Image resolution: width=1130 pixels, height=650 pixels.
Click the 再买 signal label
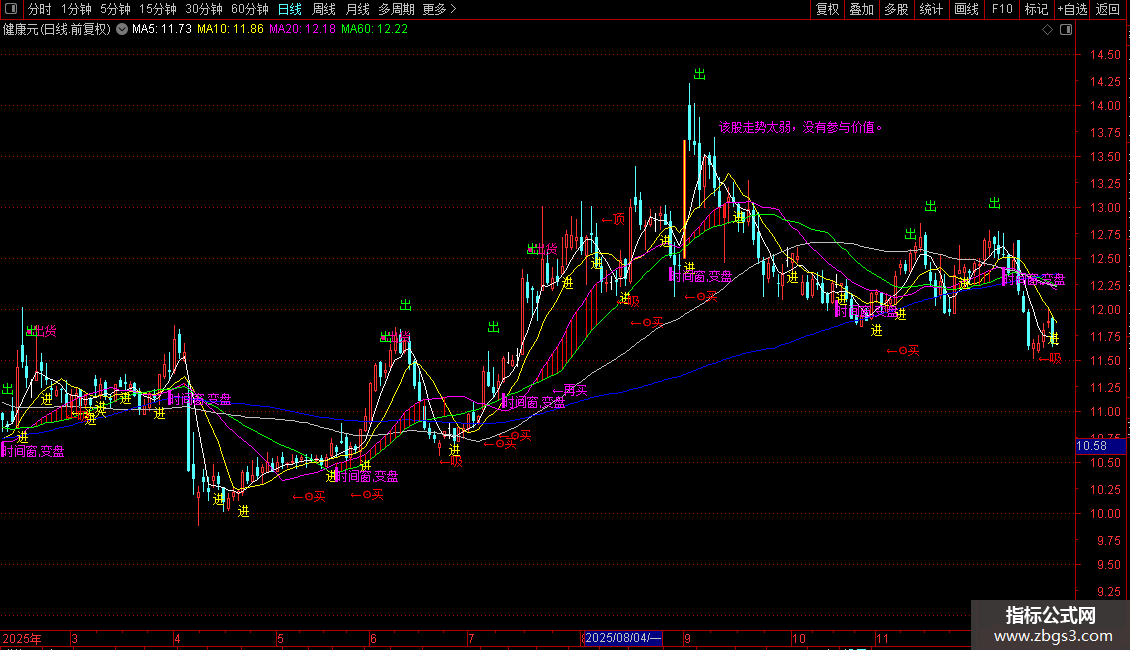570,390
